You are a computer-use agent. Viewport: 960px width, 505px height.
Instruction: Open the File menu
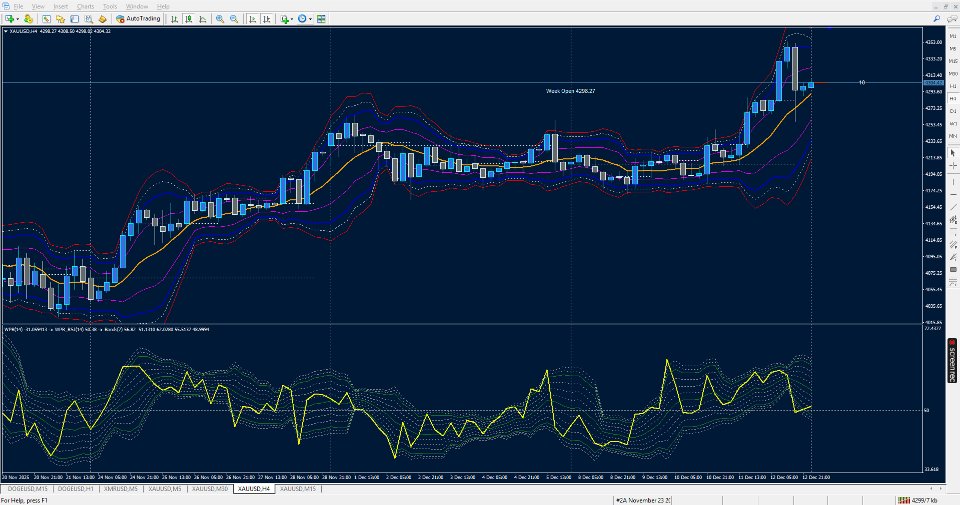(18, 6)
